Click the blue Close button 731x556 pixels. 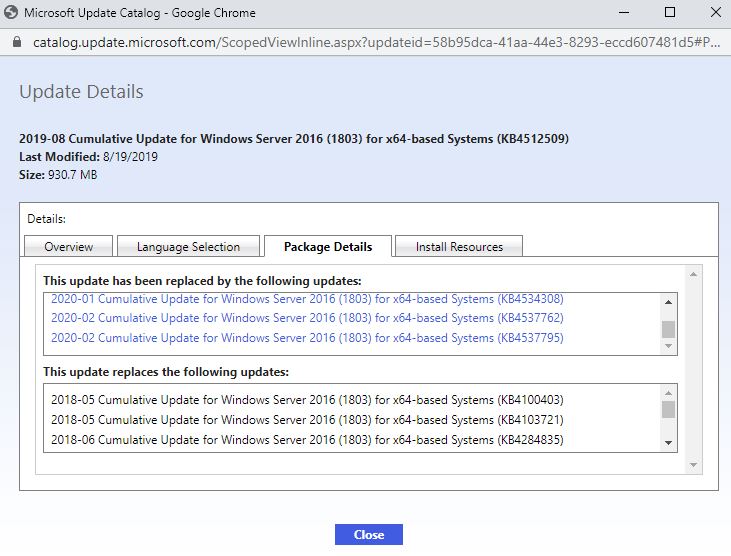tap(369, 535)
